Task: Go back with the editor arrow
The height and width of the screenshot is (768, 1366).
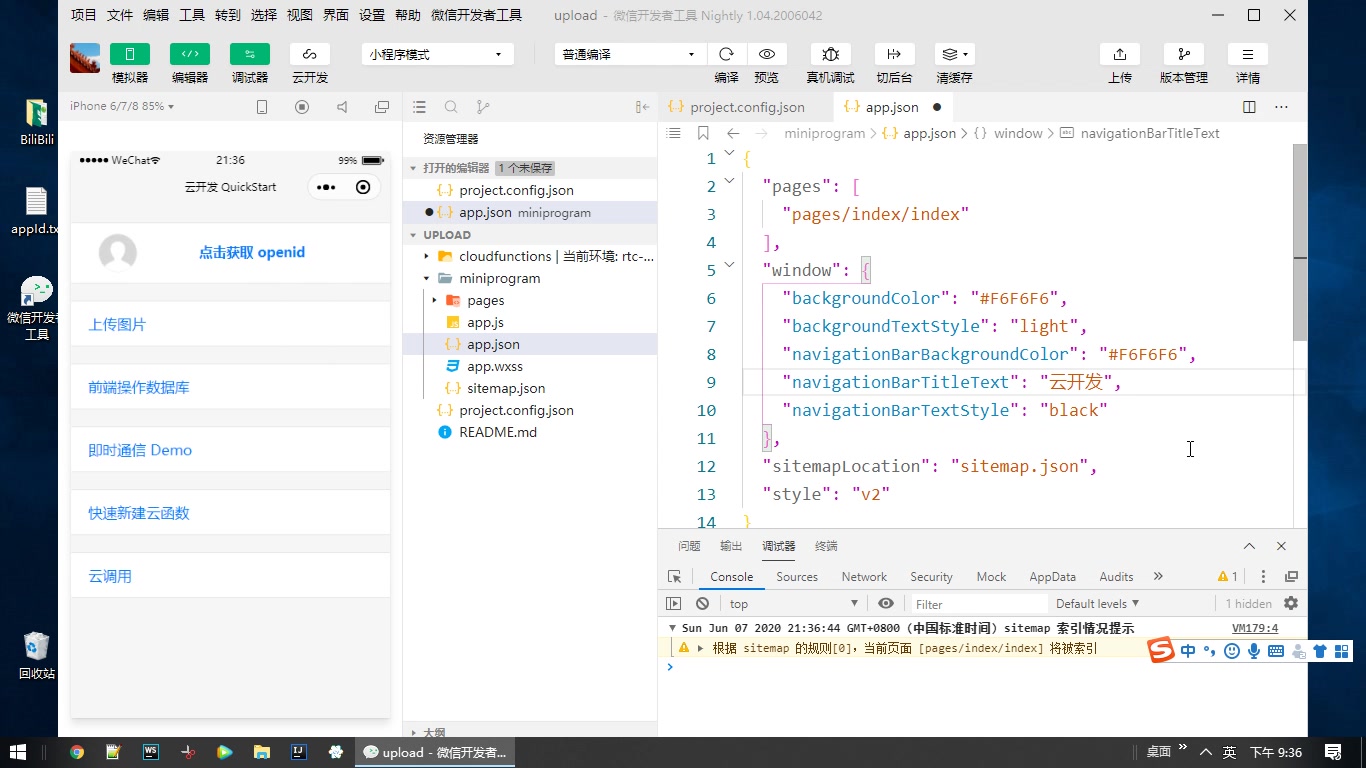Action: [733, 133]
